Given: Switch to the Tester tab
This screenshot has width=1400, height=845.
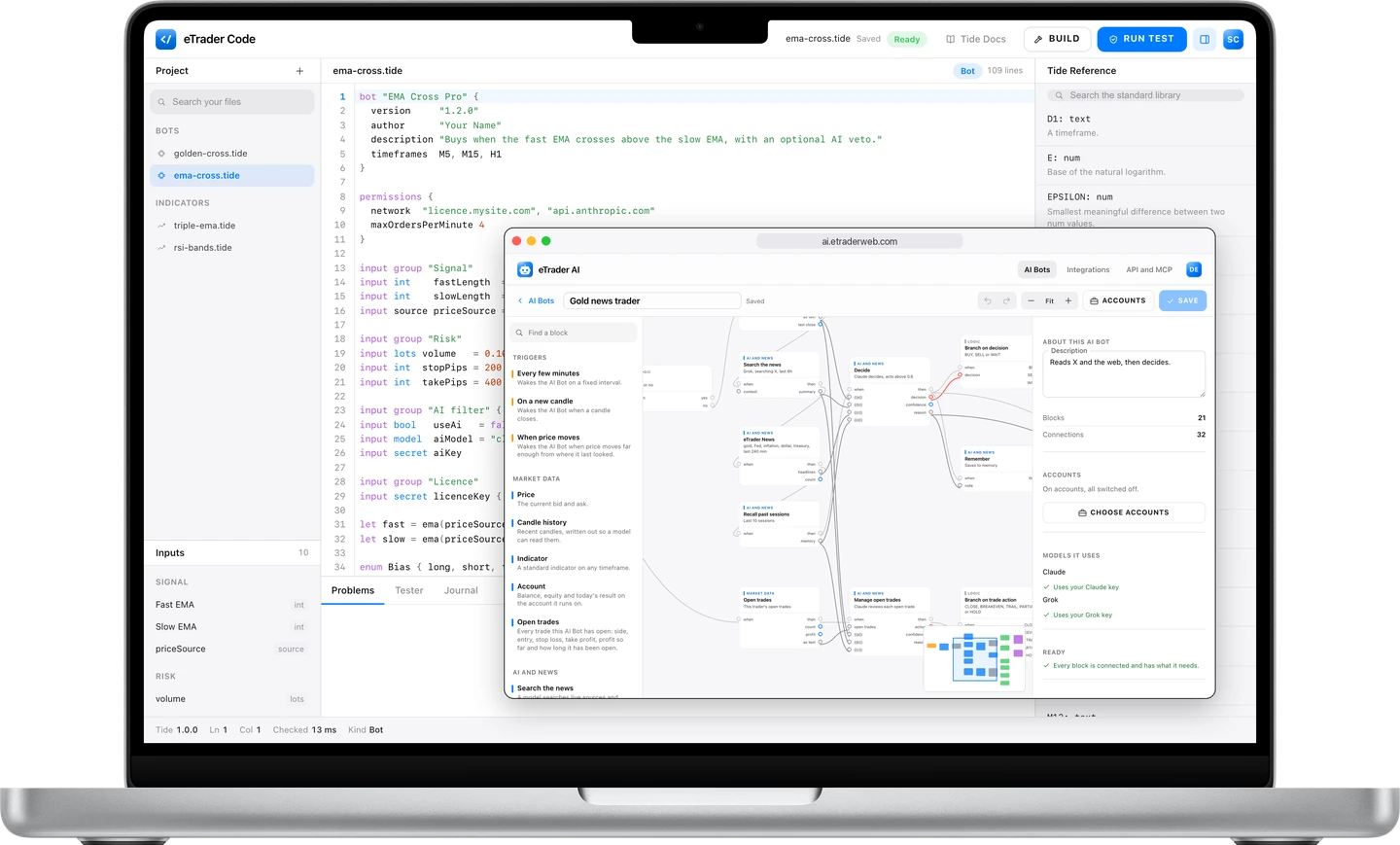Looking at the screenshot, I should tap(409, 590).
